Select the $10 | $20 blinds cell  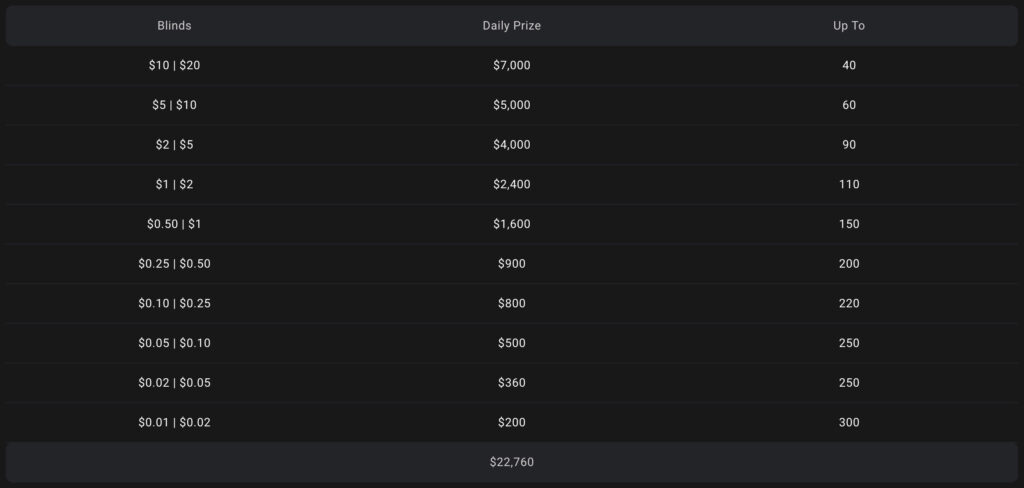tap(174, 65)
